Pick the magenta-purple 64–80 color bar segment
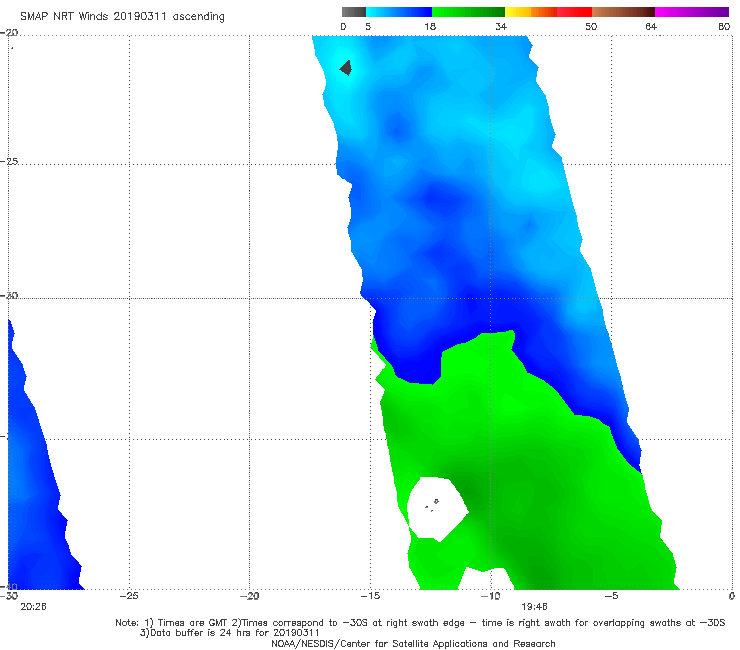 coord(692,12)
